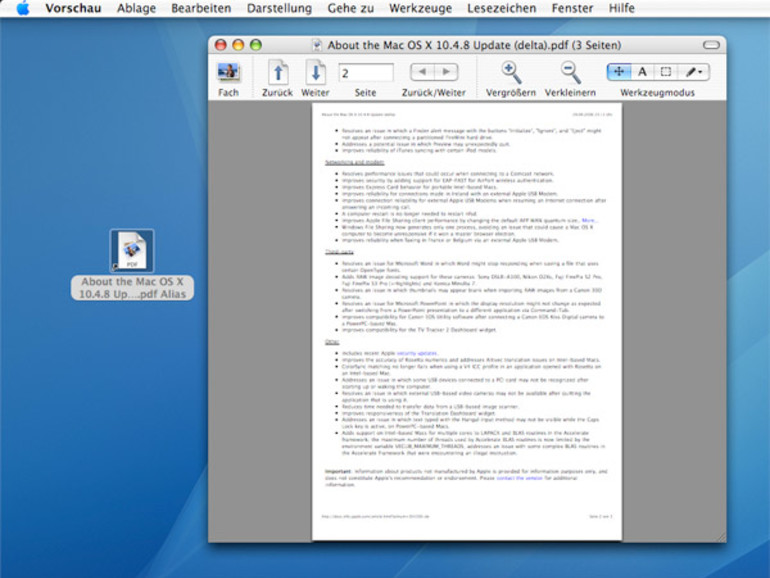Click the 'security updates' link in the document
The image size is (770, 578).
(416, 353)
